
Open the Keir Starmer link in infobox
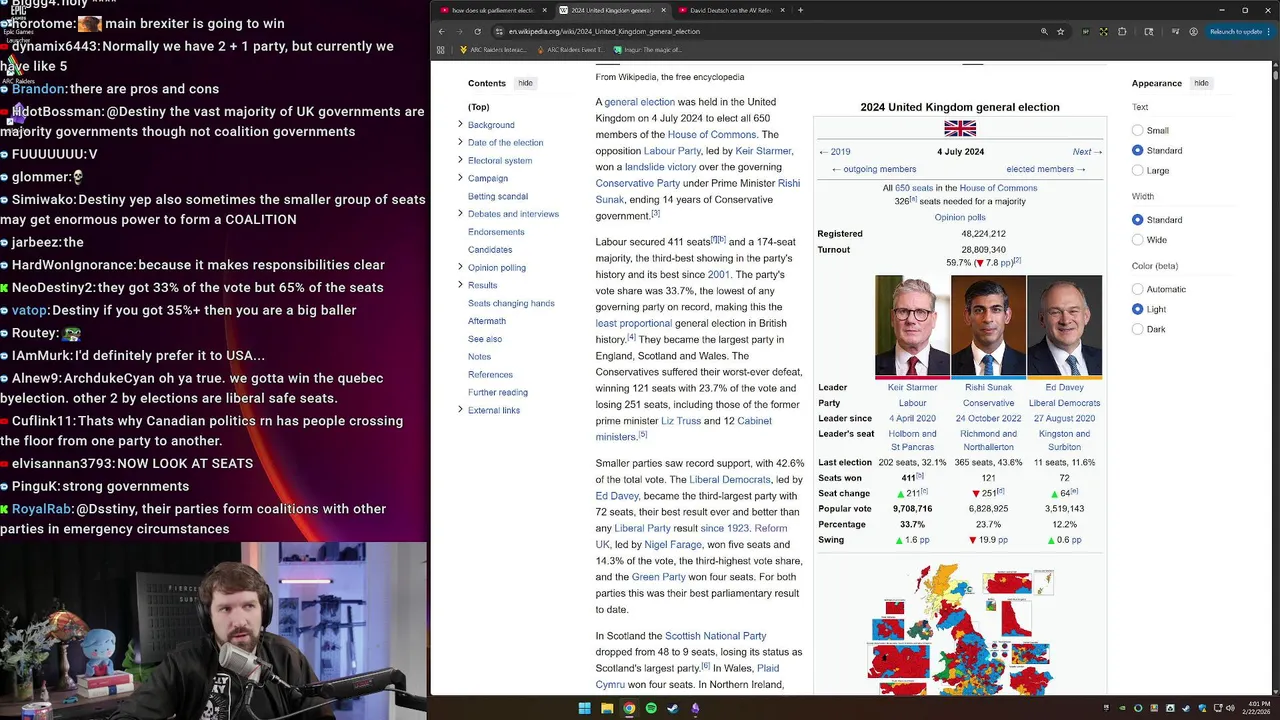point(912,387)
